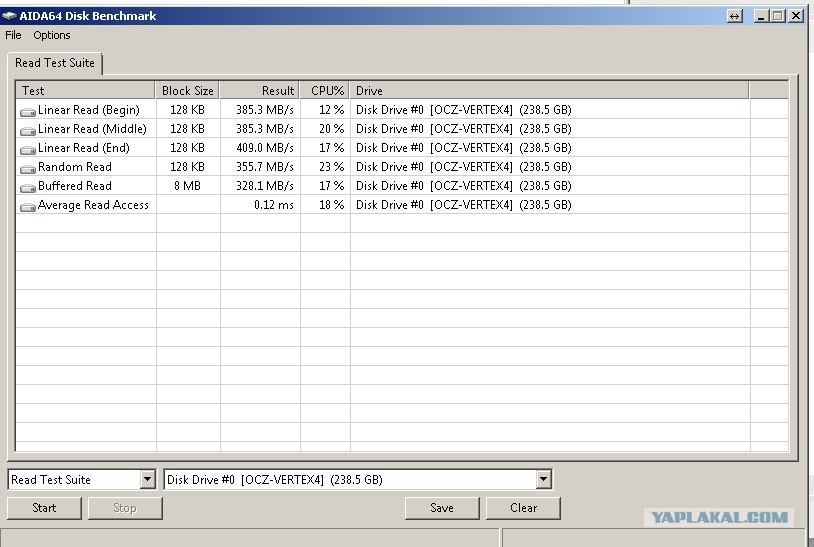Viewport: 814px width, 547px height.
Task: Click the AIDA64 title bar app icon
Action: (10, 16)
